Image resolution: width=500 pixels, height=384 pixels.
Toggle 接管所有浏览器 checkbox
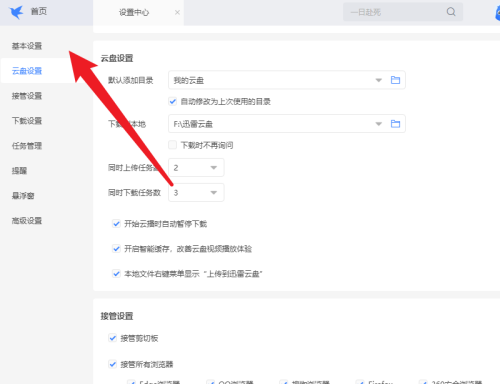point(113,364)
